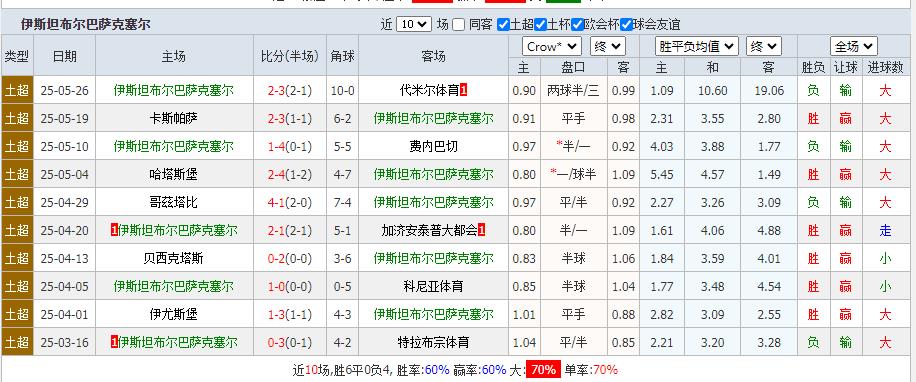This screenshot has width=916, height=382.
Task: Open the recent matches count dropdown (10)
Action: tap(414, 24)
